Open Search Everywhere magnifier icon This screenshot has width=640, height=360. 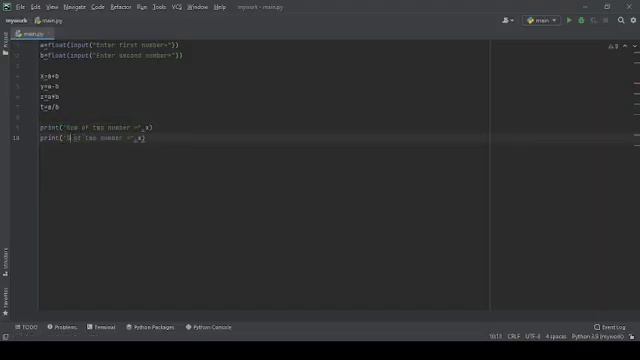[x=621, y=20]
